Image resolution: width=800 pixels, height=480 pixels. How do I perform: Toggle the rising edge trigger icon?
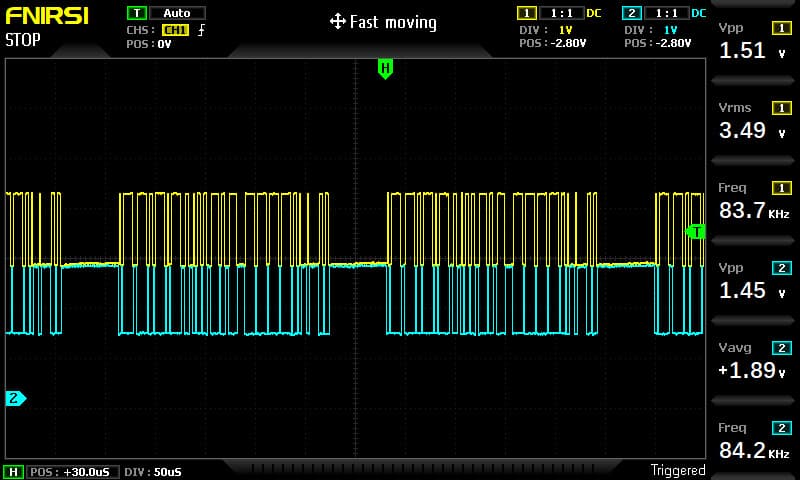pyautogui.click(x=202, y=30)
